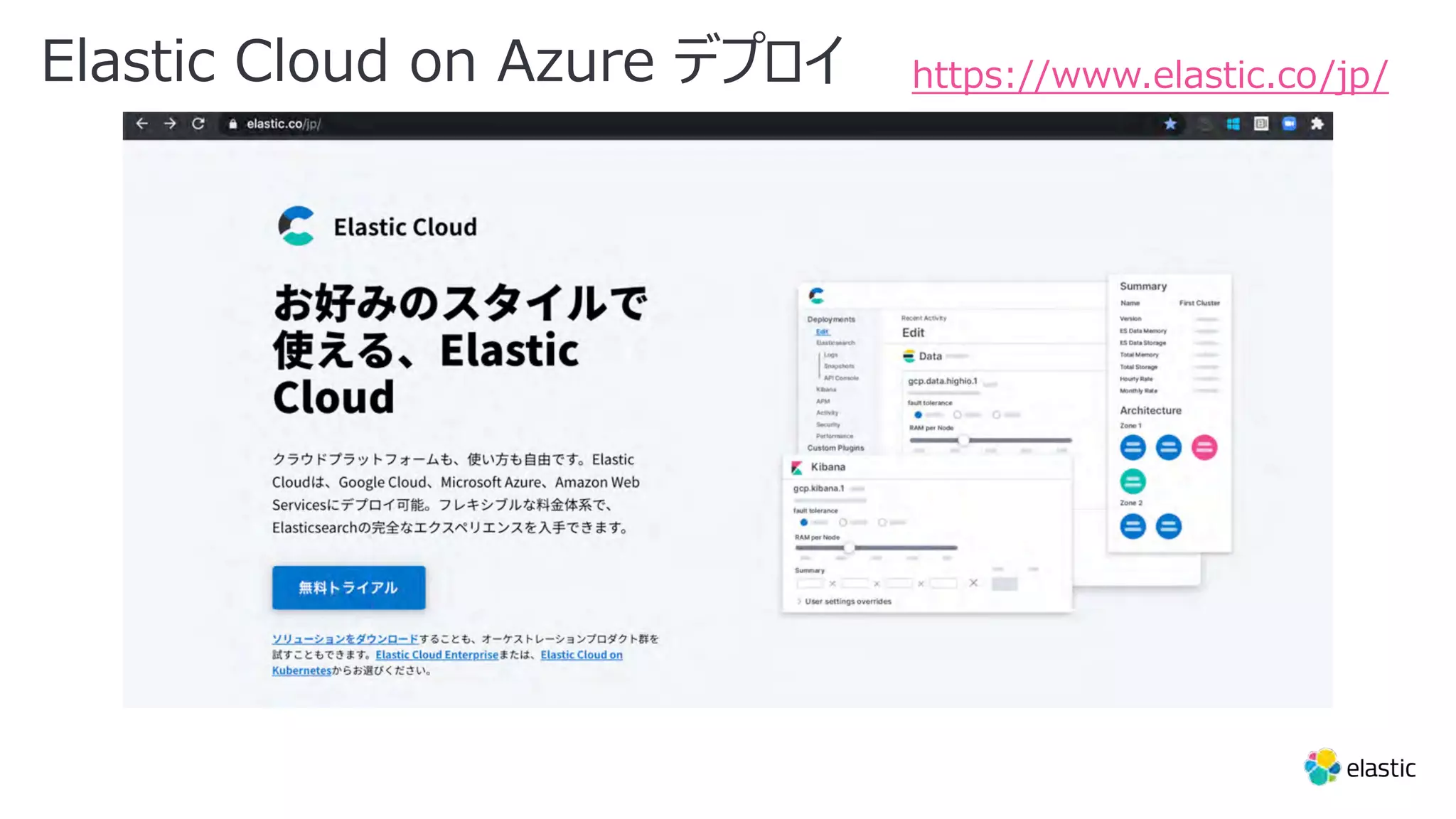The width and height of the screenshot is (1456, 819).
Task: Click the Kibana logo icon
Action: click(797, 467)
